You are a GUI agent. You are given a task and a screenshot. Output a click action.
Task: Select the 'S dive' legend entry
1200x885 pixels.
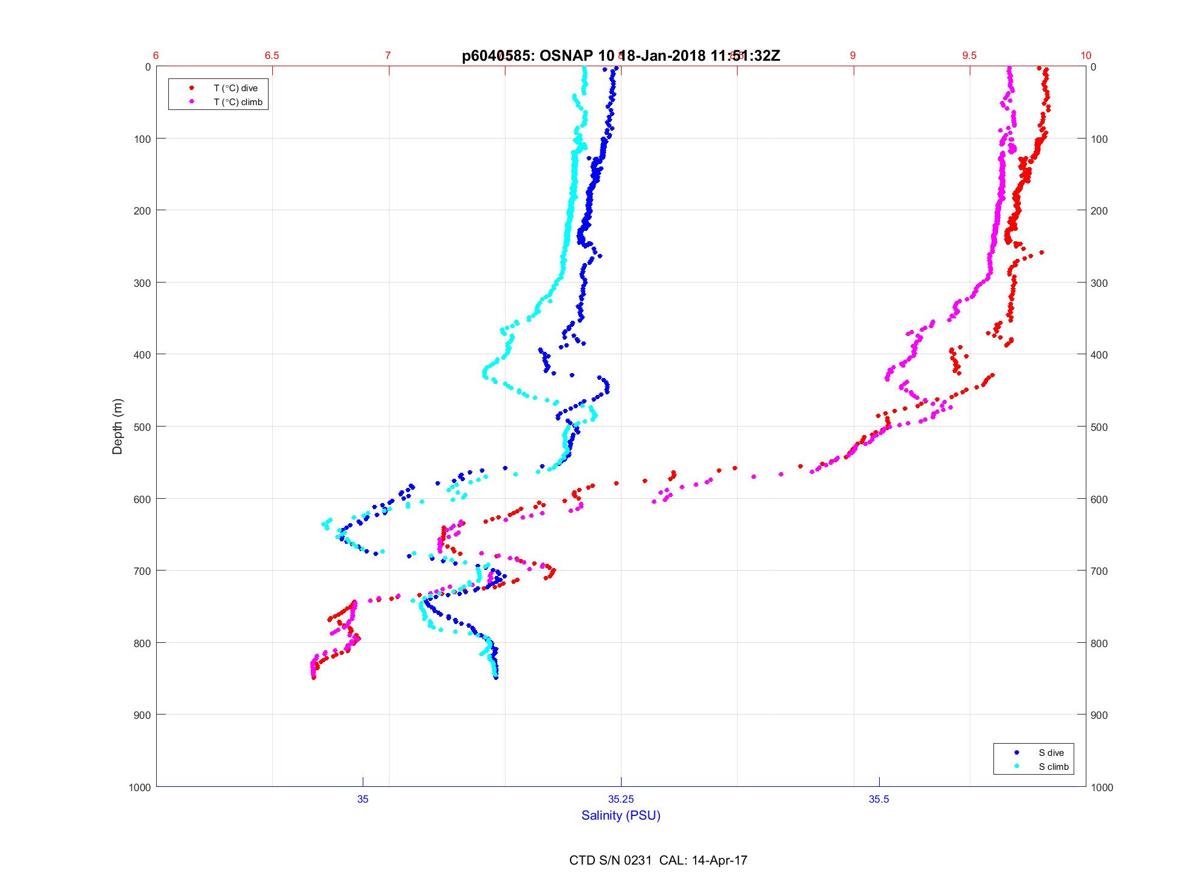(1050, 752)
